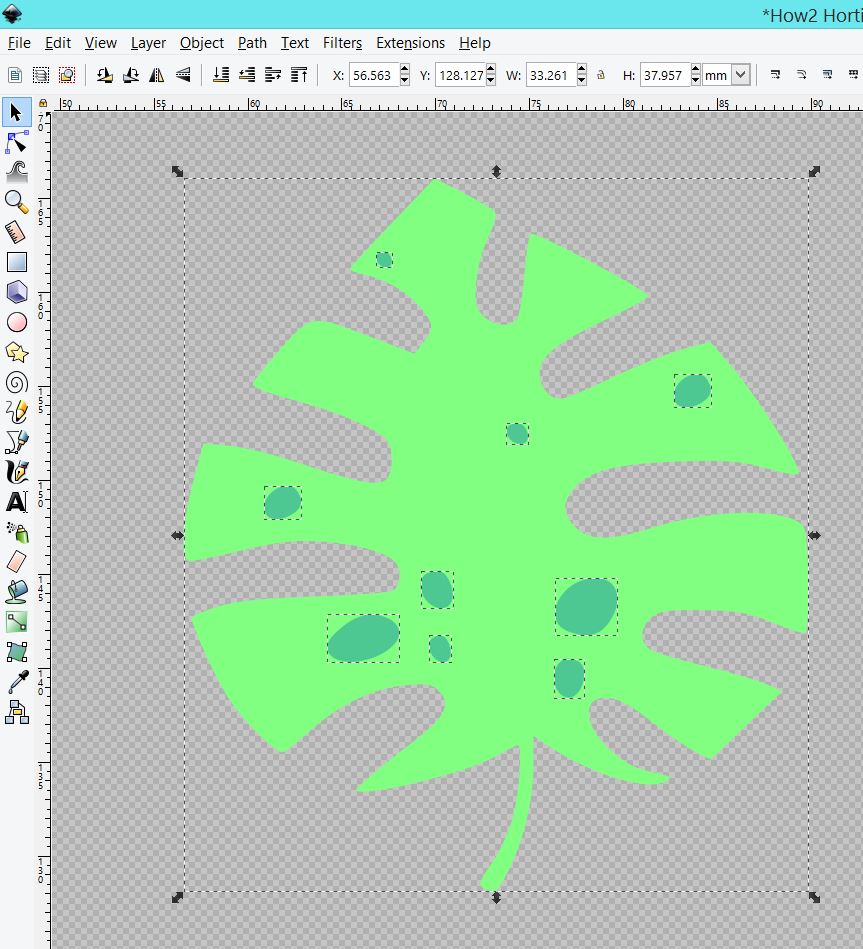The image size is (863, 949).
Task: Raise selection to top button
Action: pos(298,75)
